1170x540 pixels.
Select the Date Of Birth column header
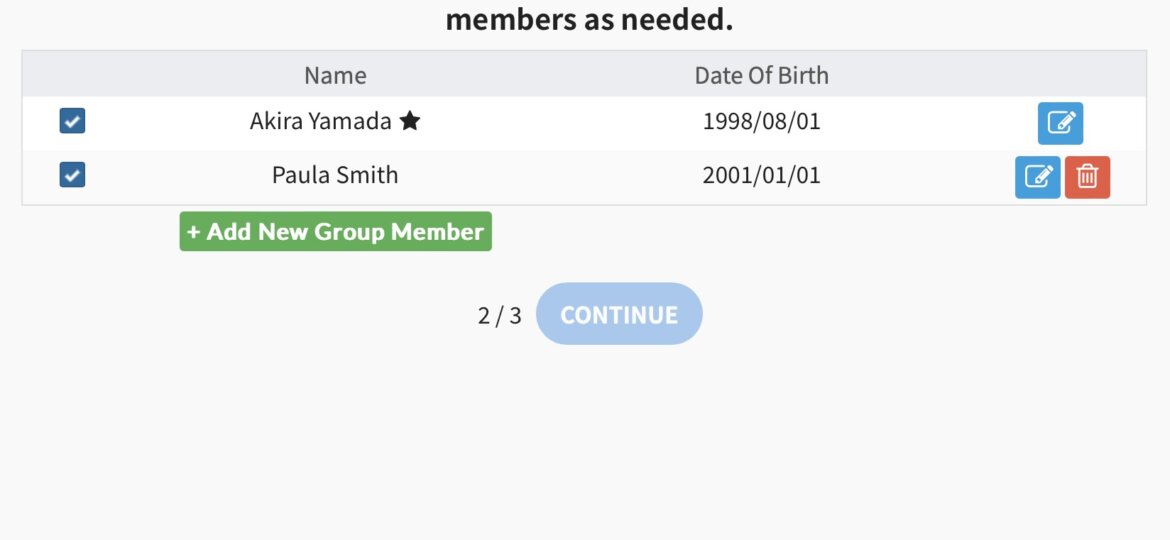[x=761, y=75]
